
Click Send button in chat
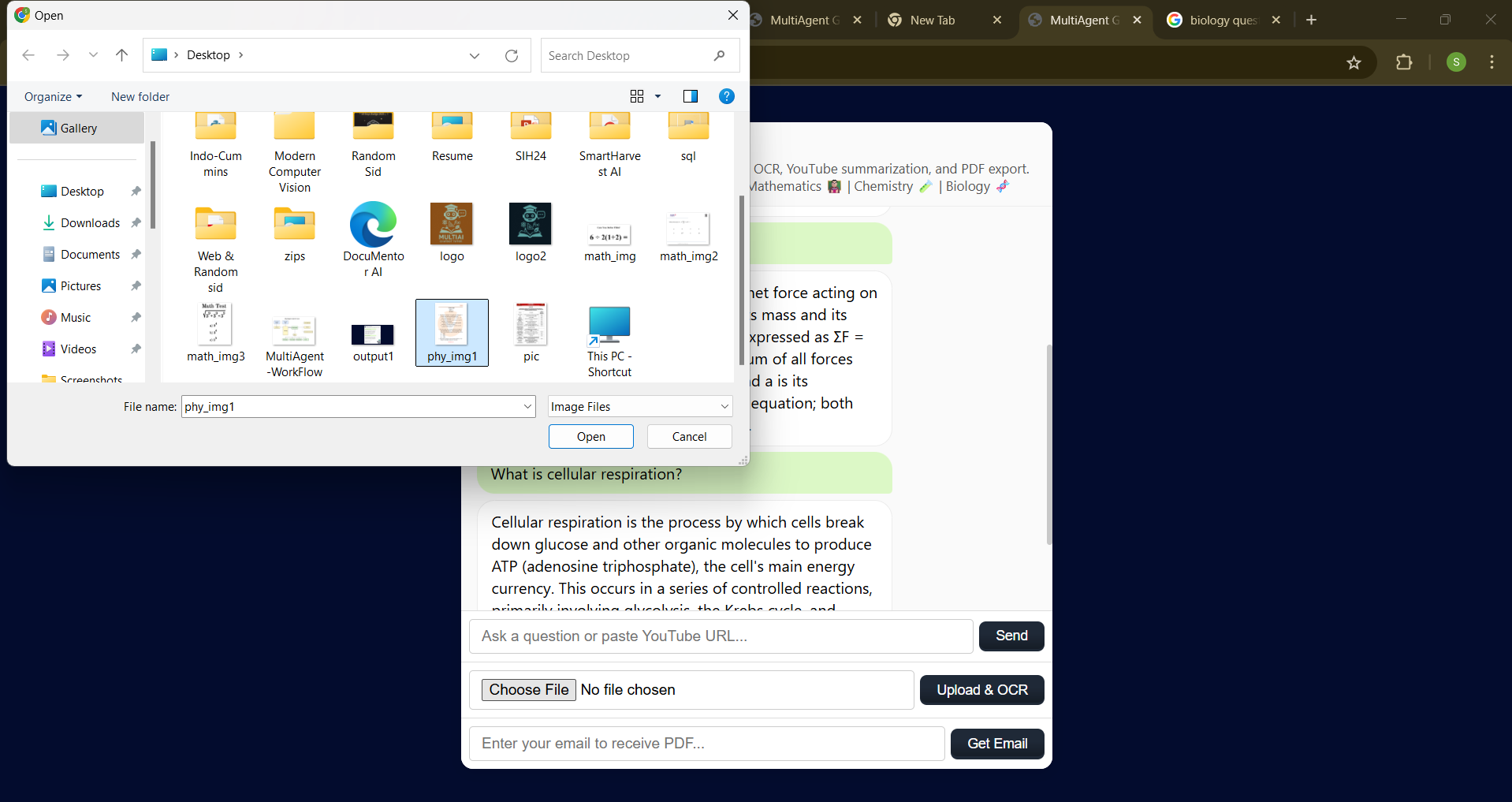(x=1011, y=636)
